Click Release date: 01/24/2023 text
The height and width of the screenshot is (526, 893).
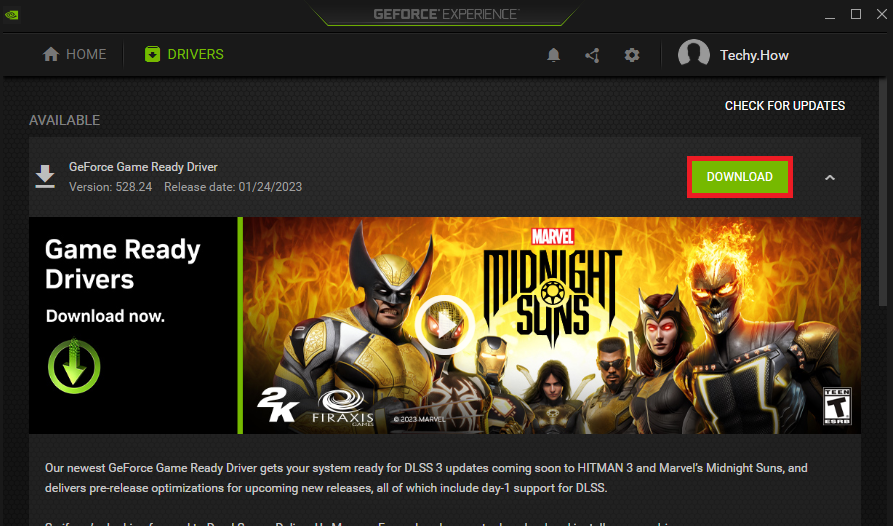click(233, 187)
